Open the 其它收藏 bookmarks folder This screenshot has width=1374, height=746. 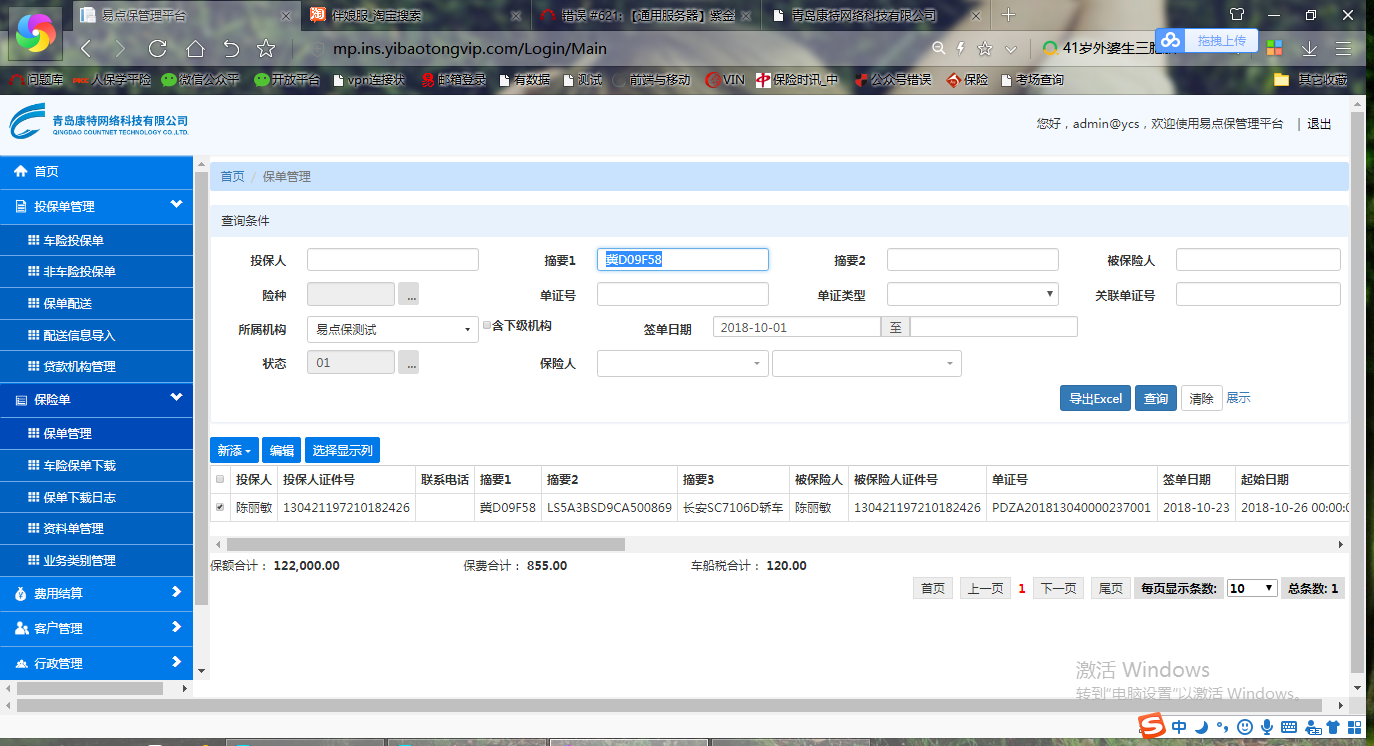[x=1311, y=80]
